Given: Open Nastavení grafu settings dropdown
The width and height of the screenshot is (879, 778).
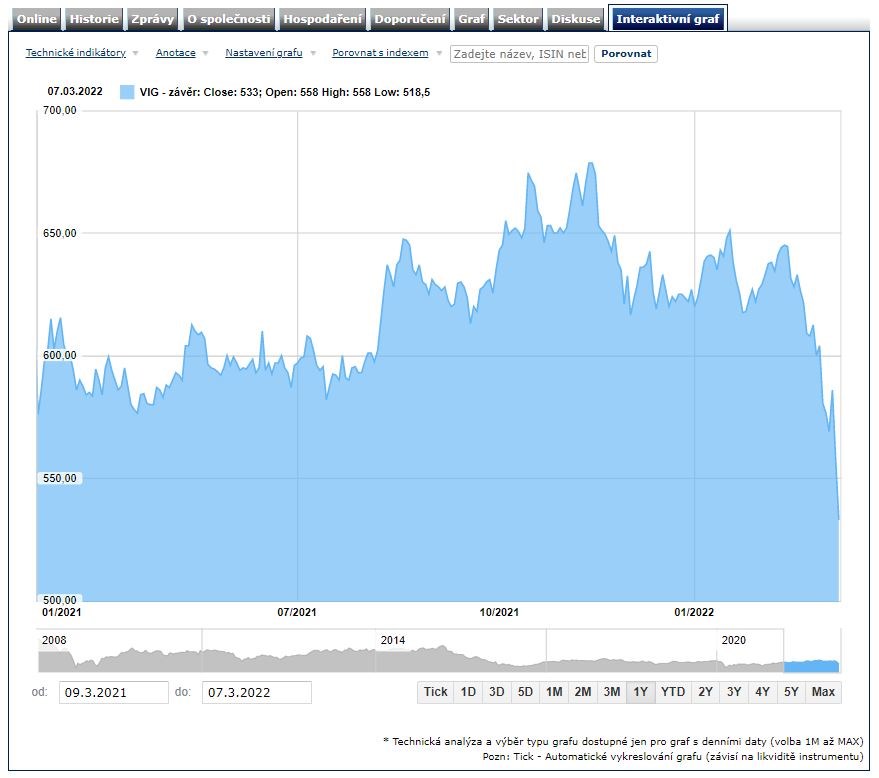Looking at the screenshot, I should 264,53.
